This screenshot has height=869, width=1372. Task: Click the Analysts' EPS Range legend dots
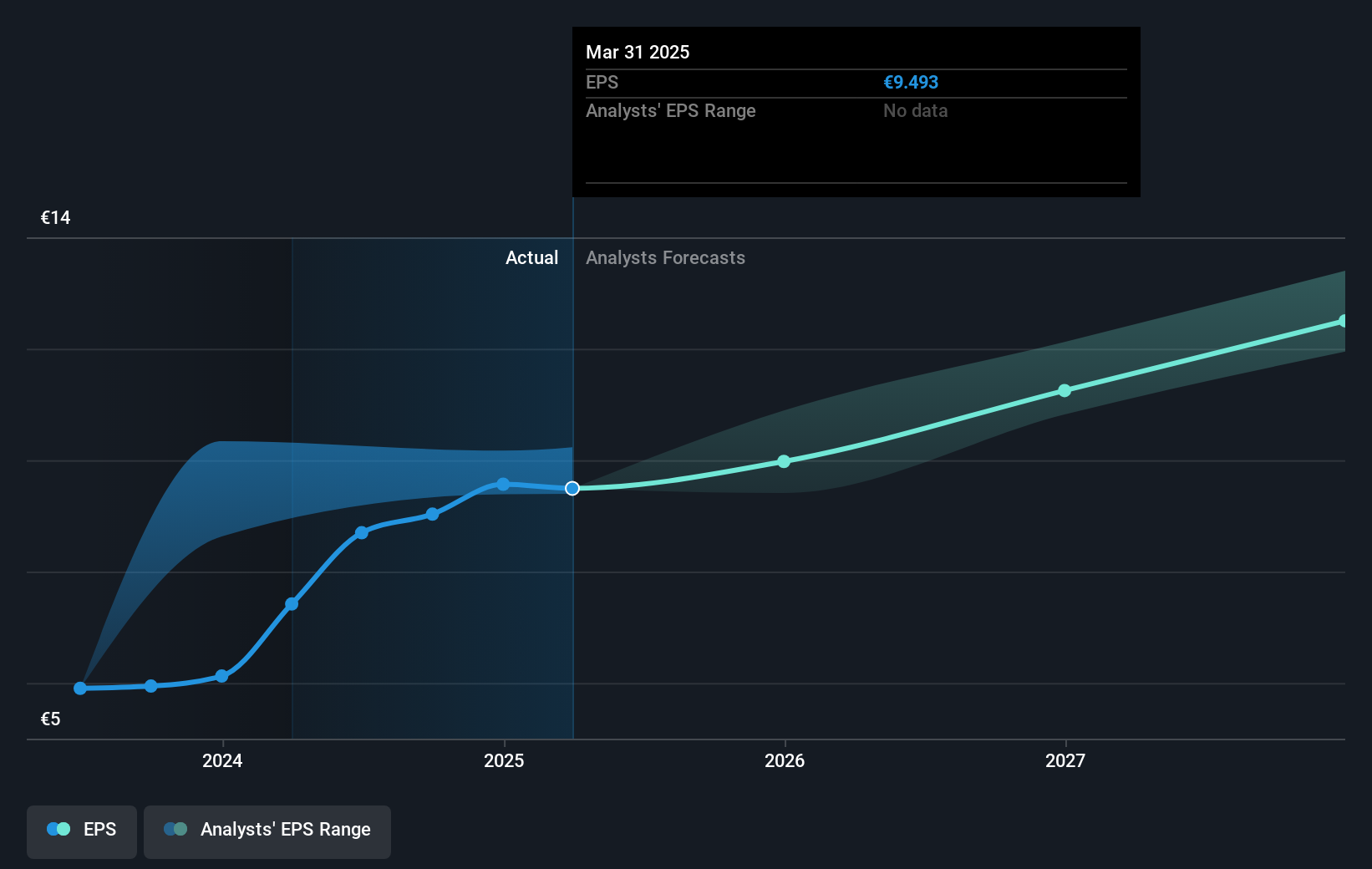175,829
